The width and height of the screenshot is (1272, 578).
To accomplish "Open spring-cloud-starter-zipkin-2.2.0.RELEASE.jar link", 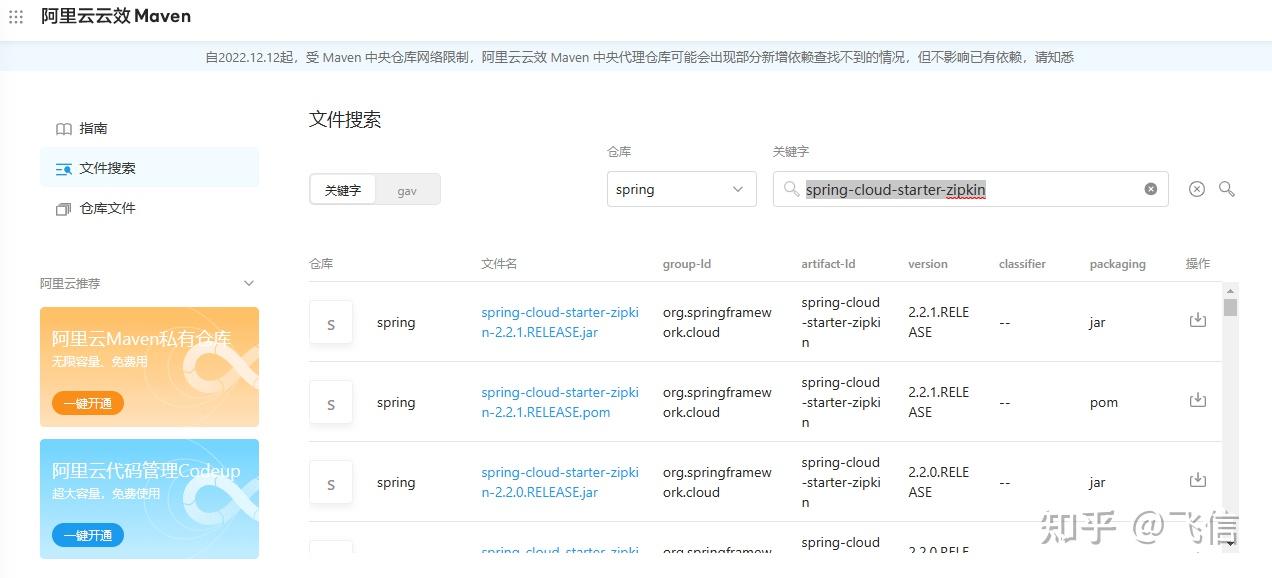I will click(x=559, y=482).
